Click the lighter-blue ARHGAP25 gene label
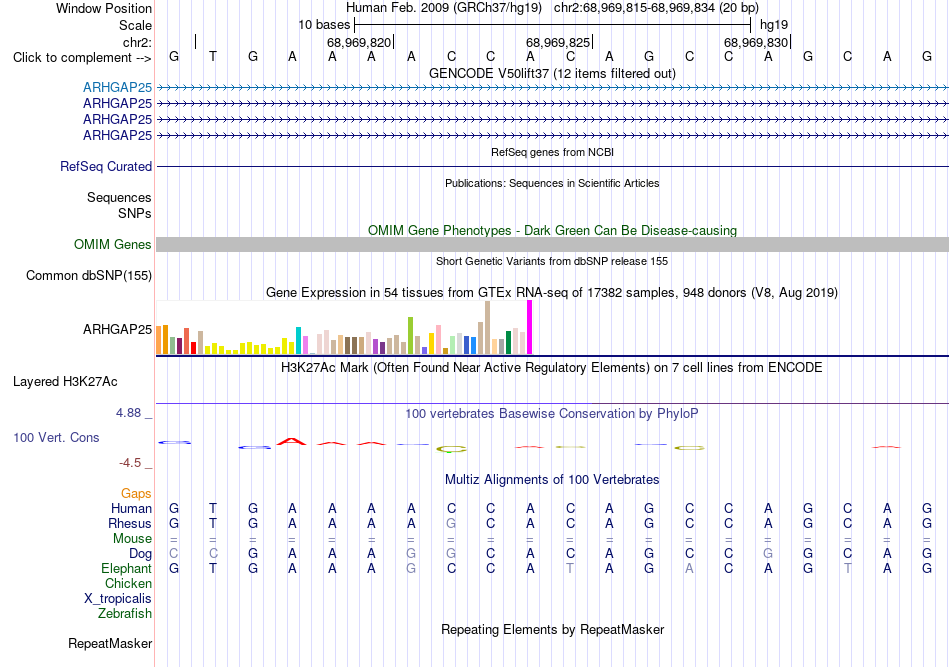This screenshot has width=950, height=667. click(x=117, y=87)
